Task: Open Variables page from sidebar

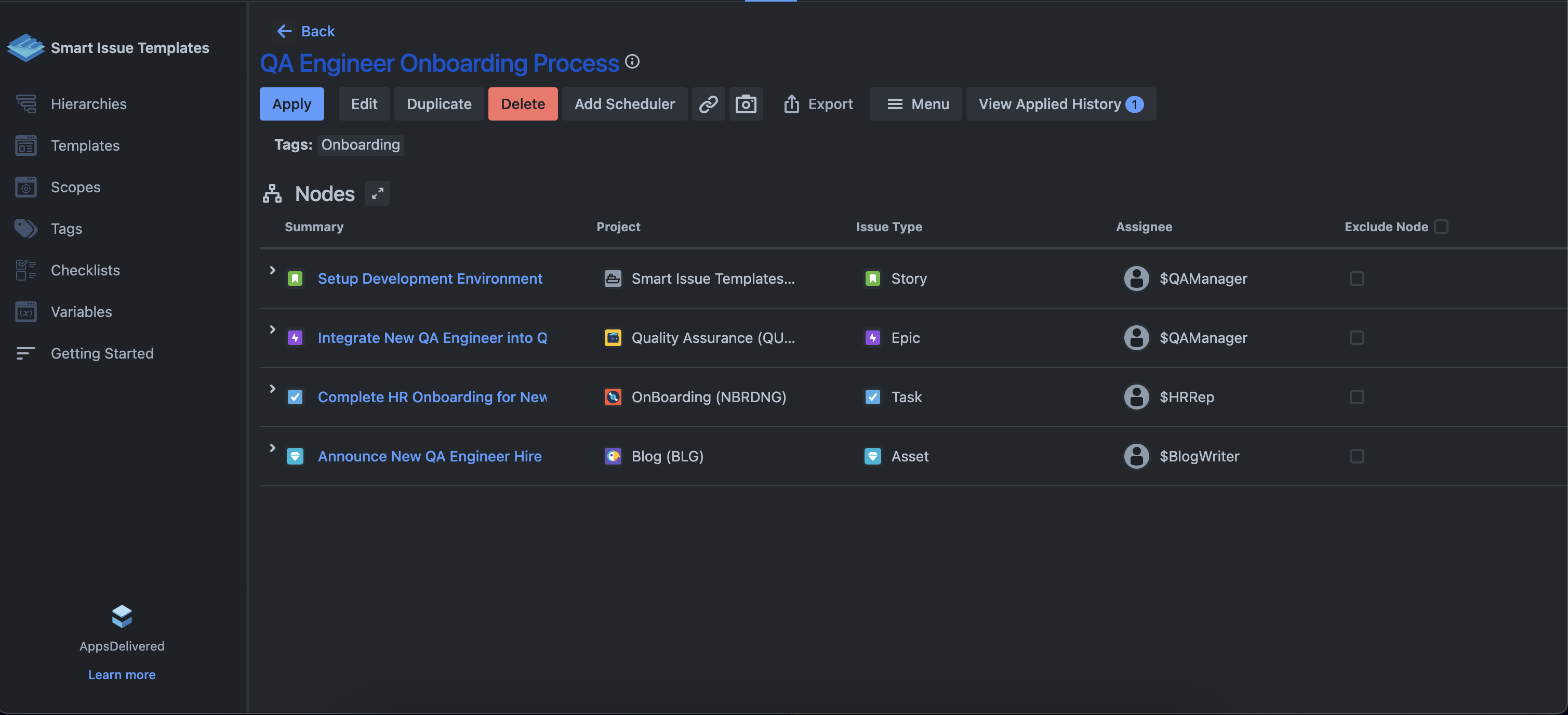Action: pos(81,312)
